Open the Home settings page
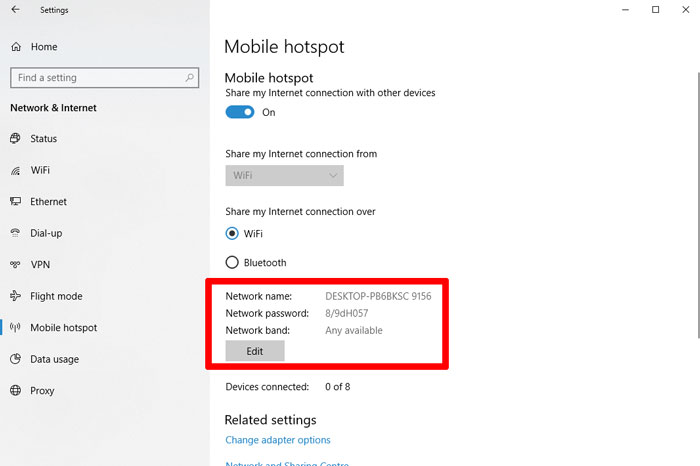This screenshot has height=466, width=700. point(44,47)
